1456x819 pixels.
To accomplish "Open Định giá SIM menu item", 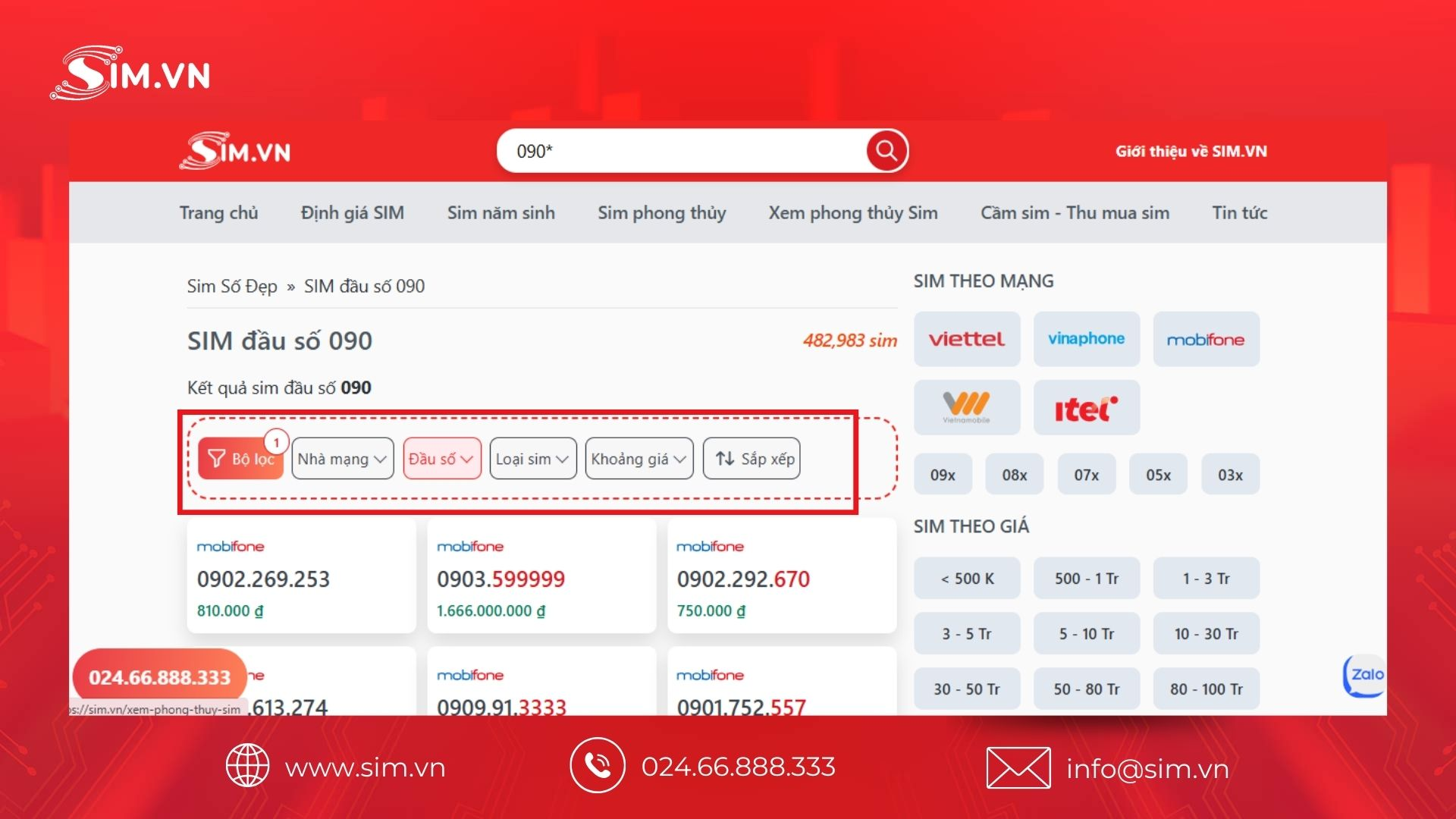I will point(353,212).
